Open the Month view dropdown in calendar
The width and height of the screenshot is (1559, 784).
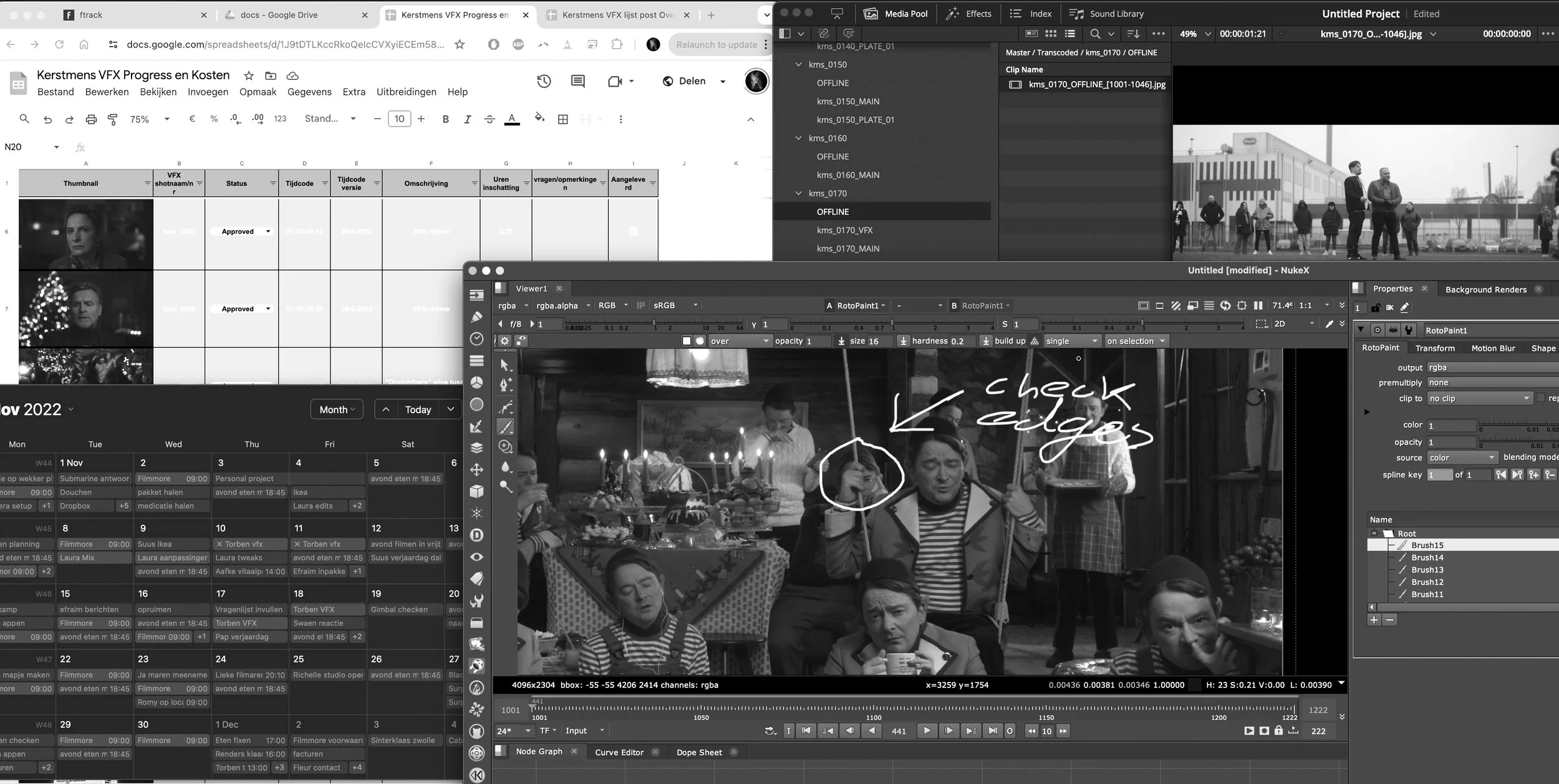[x=337, y=409]
